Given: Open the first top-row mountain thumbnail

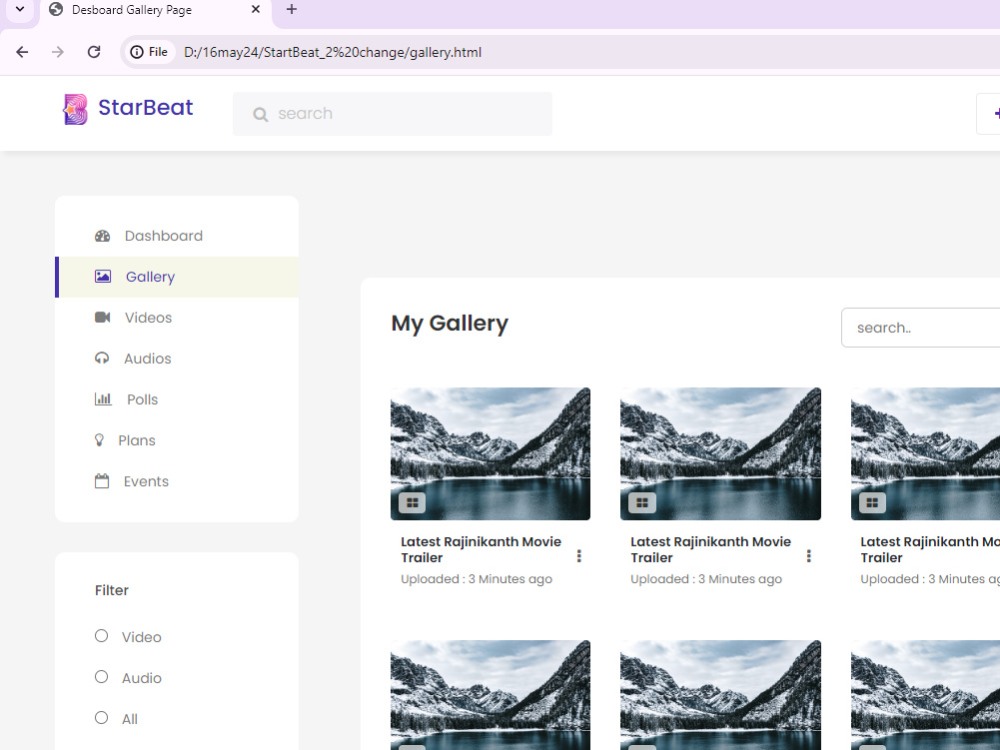Looking at the screenshot, I should click(x=490, y=453).
